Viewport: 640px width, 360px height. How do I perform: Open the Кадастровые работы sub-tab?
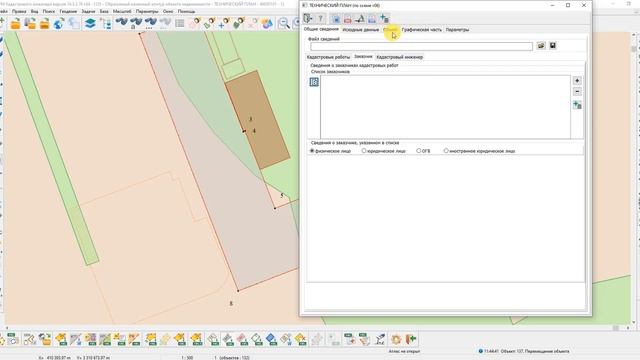(328, 57)
